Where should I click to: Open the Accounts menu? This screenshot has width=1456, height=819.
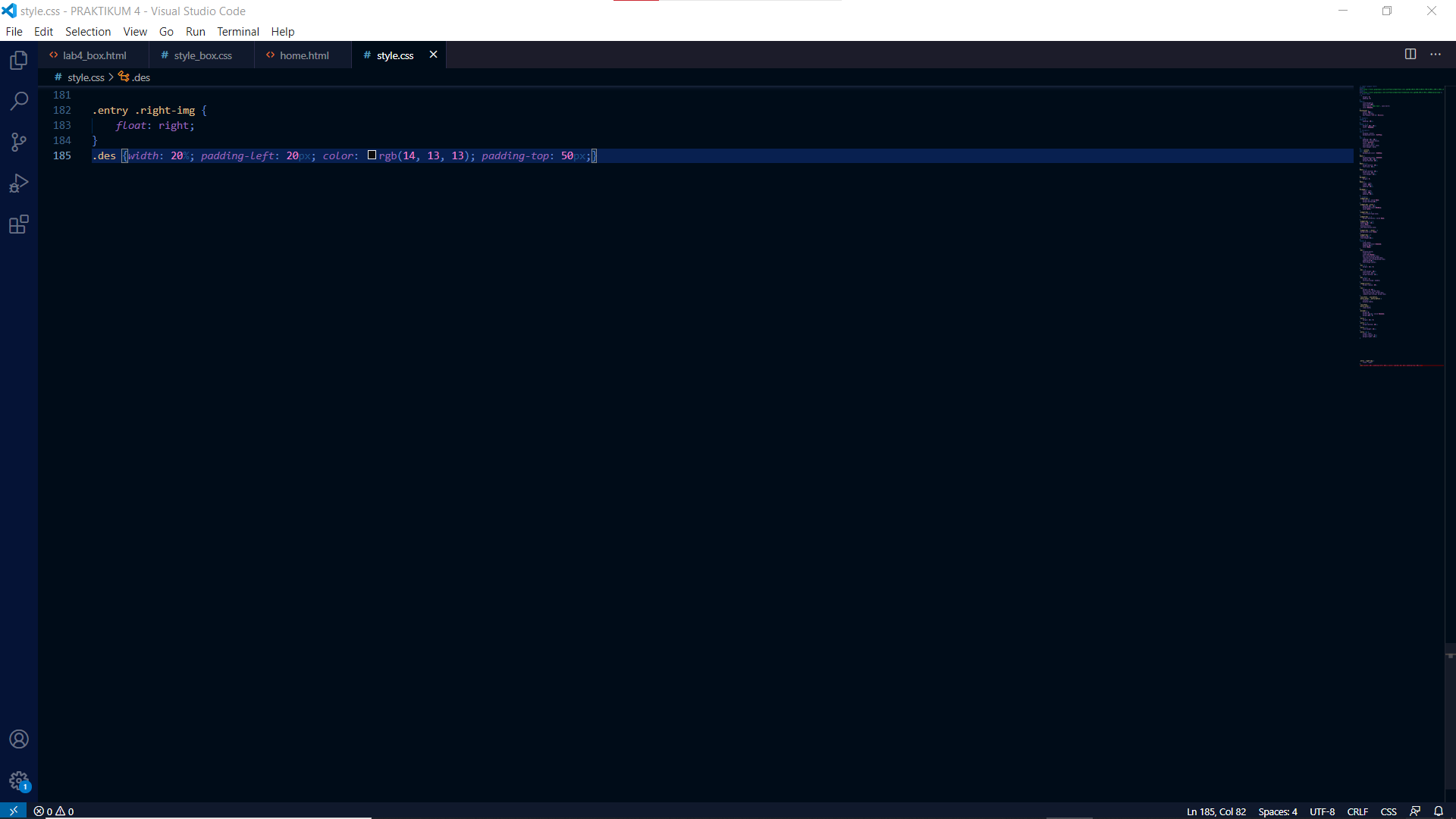(x=19, y=739)
